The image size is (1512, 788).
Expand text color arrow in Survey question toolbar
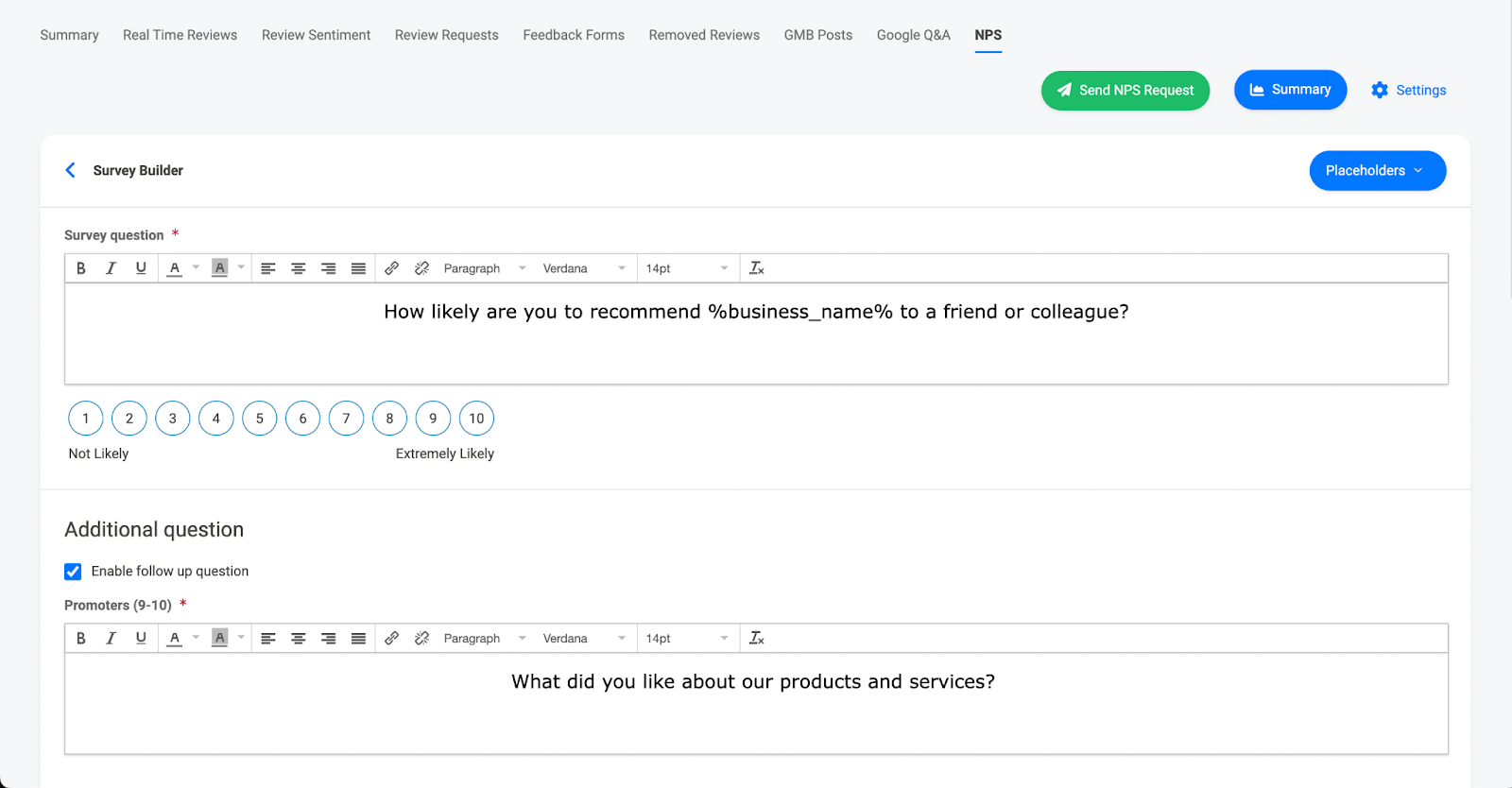pos(196,268)
